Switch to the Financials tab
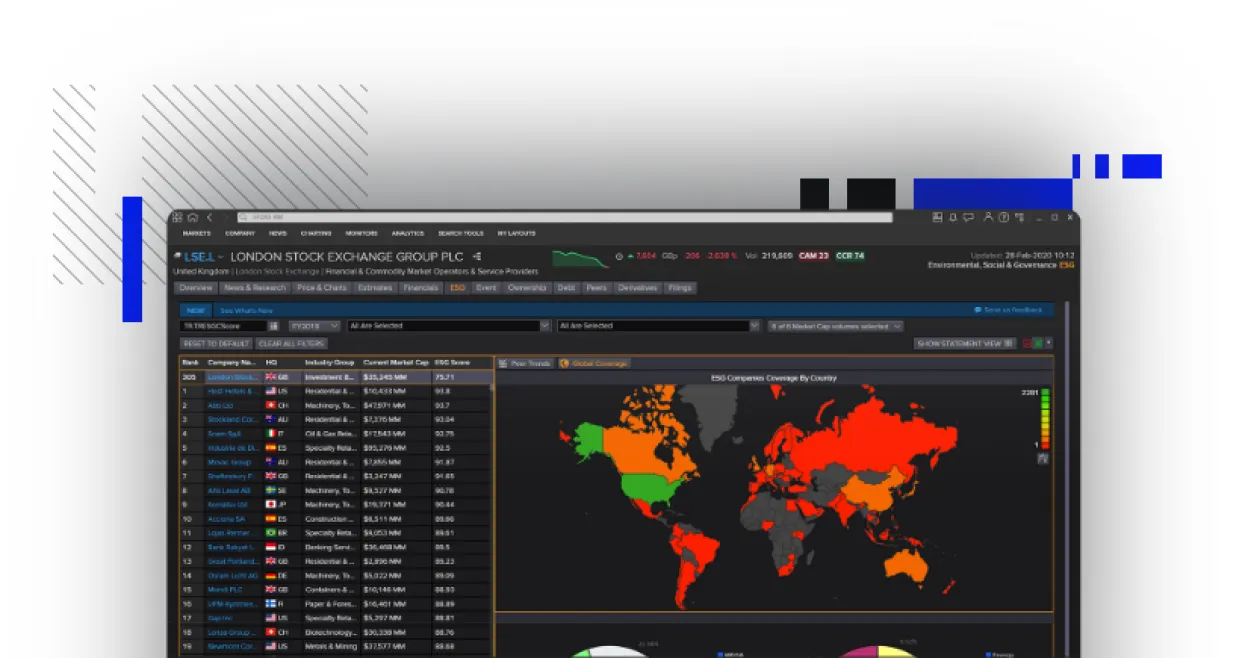The height and width of the screenshot is (658, 1248). pyautogui.click(x=421, y=288)
